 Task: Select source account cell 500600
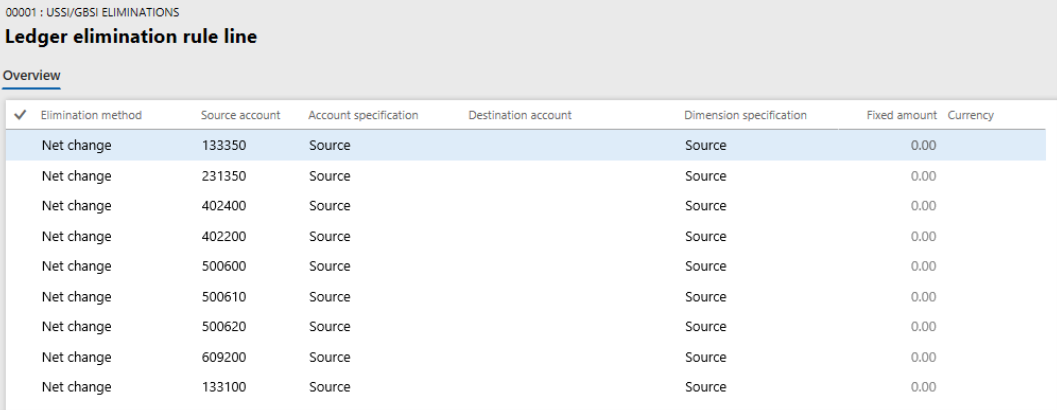click(x=223, y=267)
